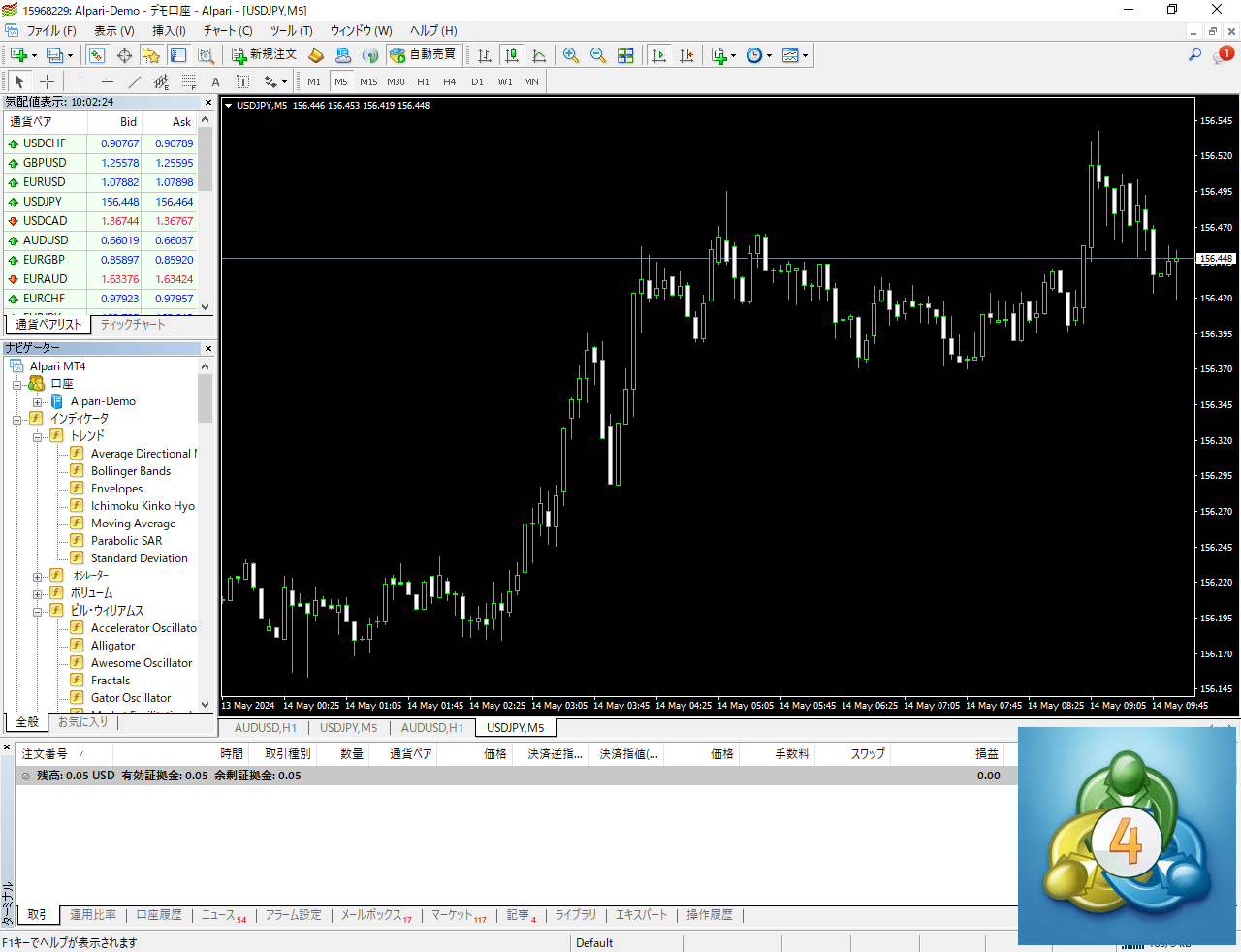The width and height of the screenshot is (1241, 952).
Task: Set timeframe to H4
Action: [450, 82]
